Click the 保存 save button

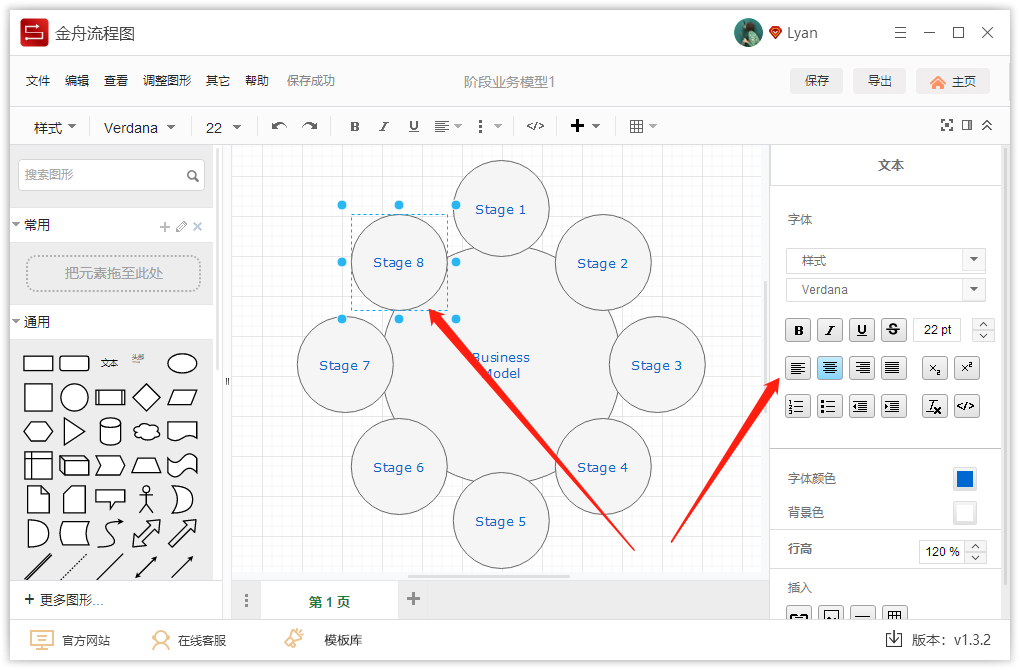click(816, 80)
